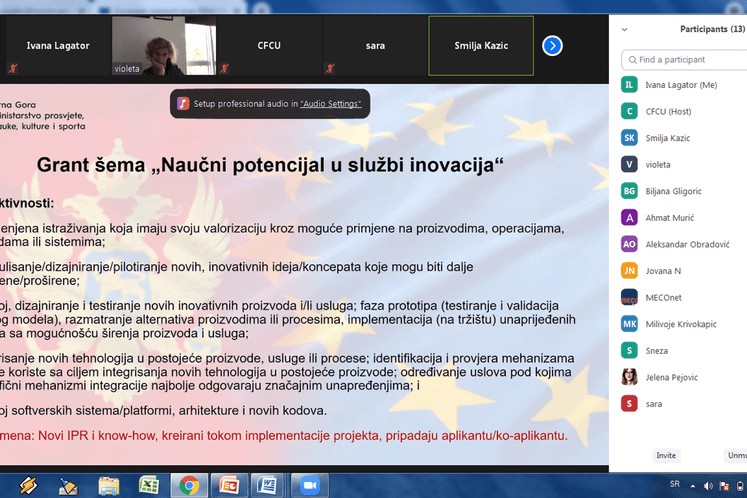Select participant name Jelena Pejovic
The image size is (747, 498).
pos(672,377)
